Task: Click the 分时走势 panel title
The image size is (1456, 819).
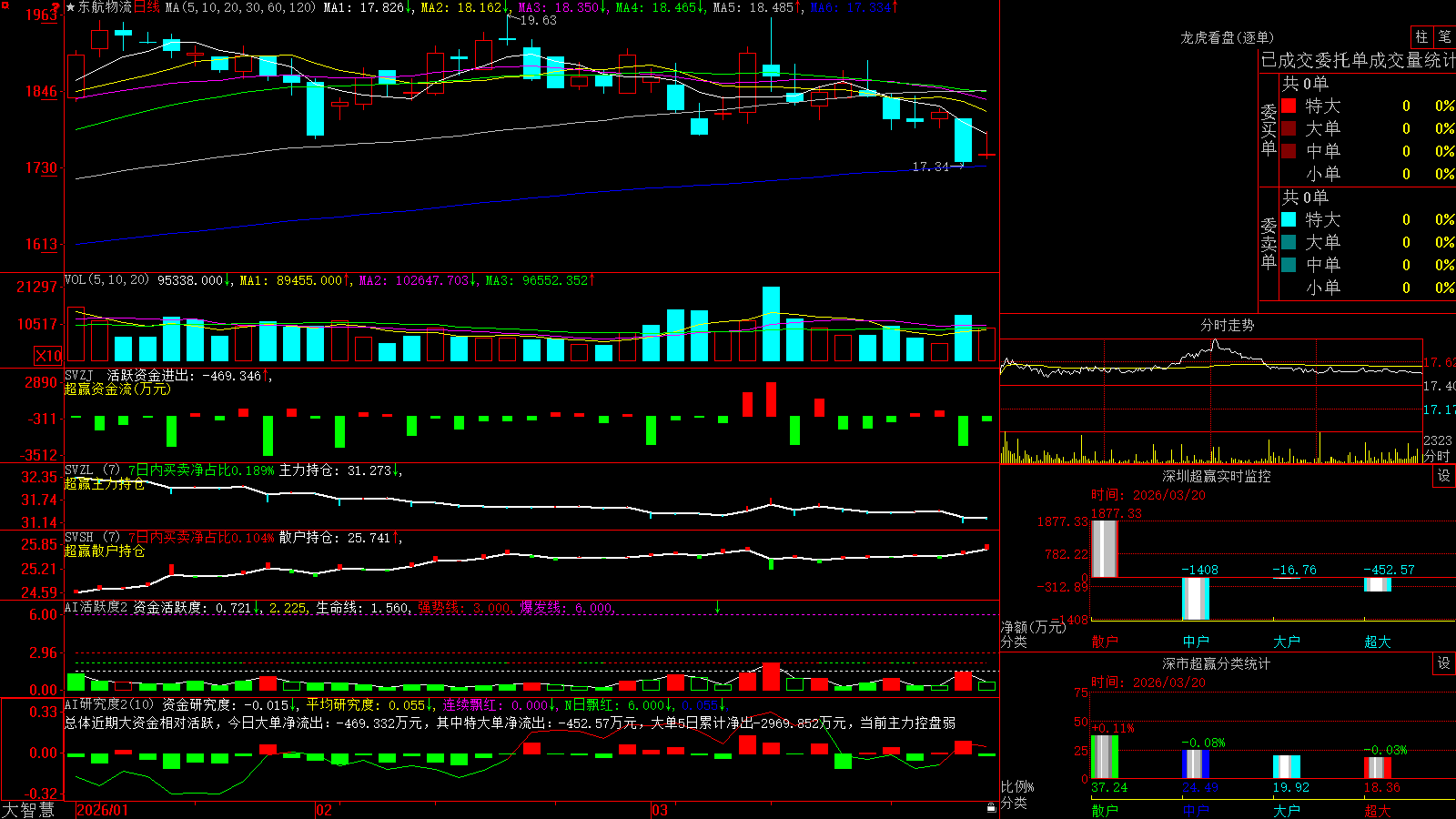Action: 1227,325
